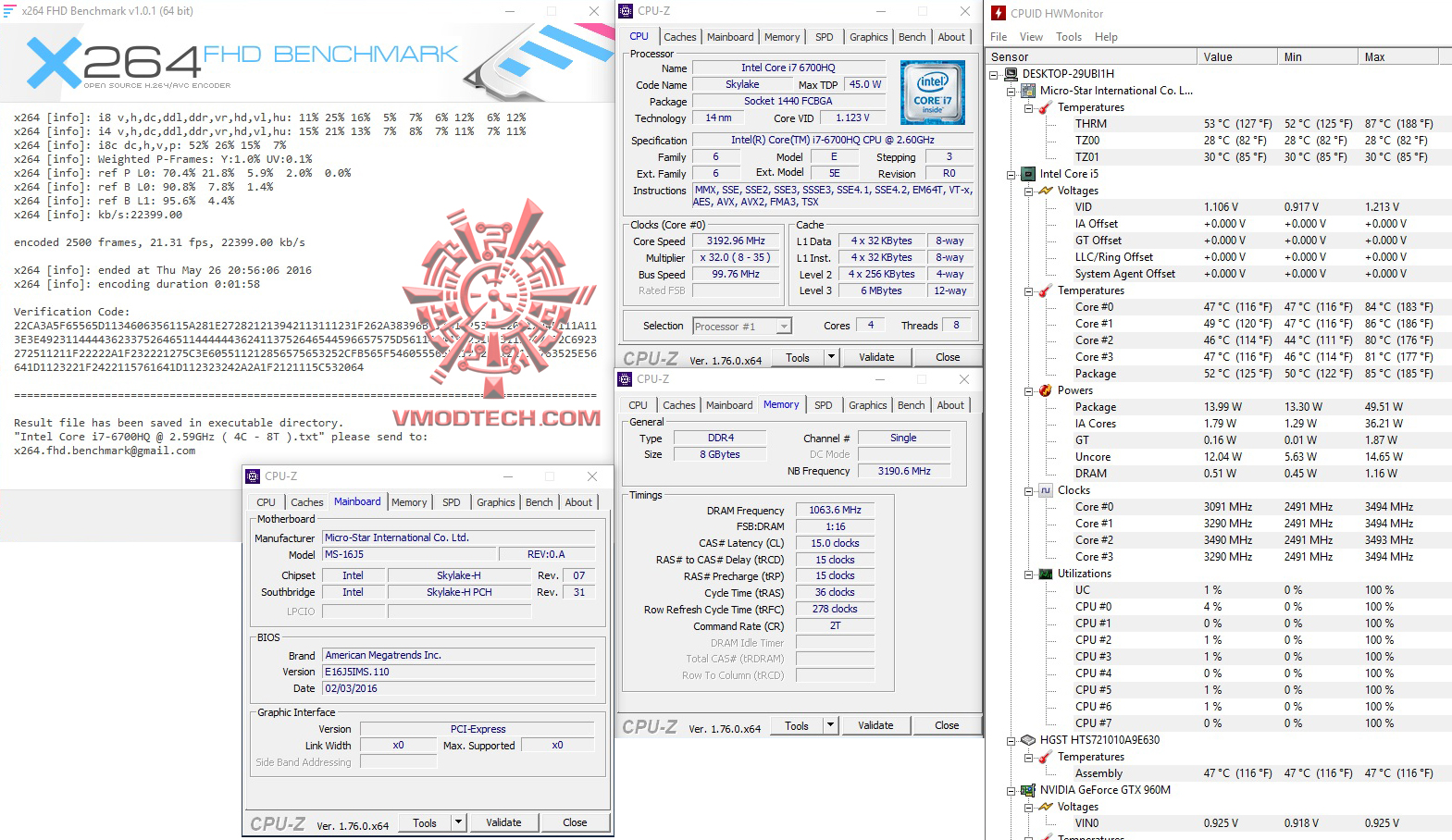The image size is (1452, 840).
Task: Click the HWMonitor lightning-bolt title bar icon
Action: pos(998,13)
